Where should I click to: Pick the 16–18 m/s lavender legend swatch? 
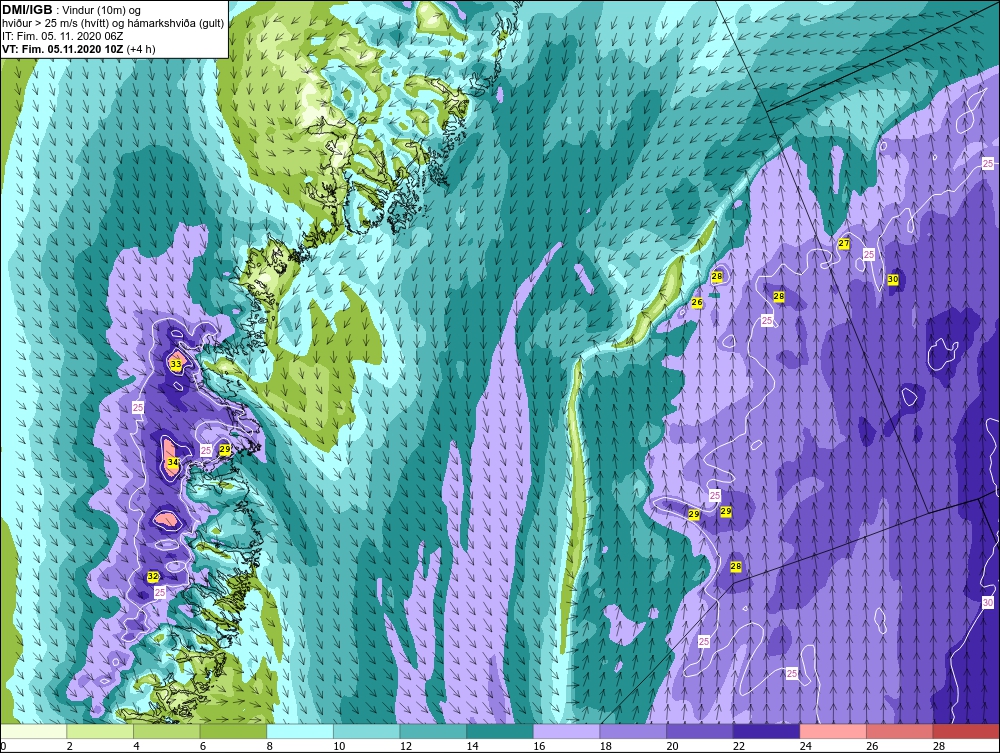pos(566,731)
